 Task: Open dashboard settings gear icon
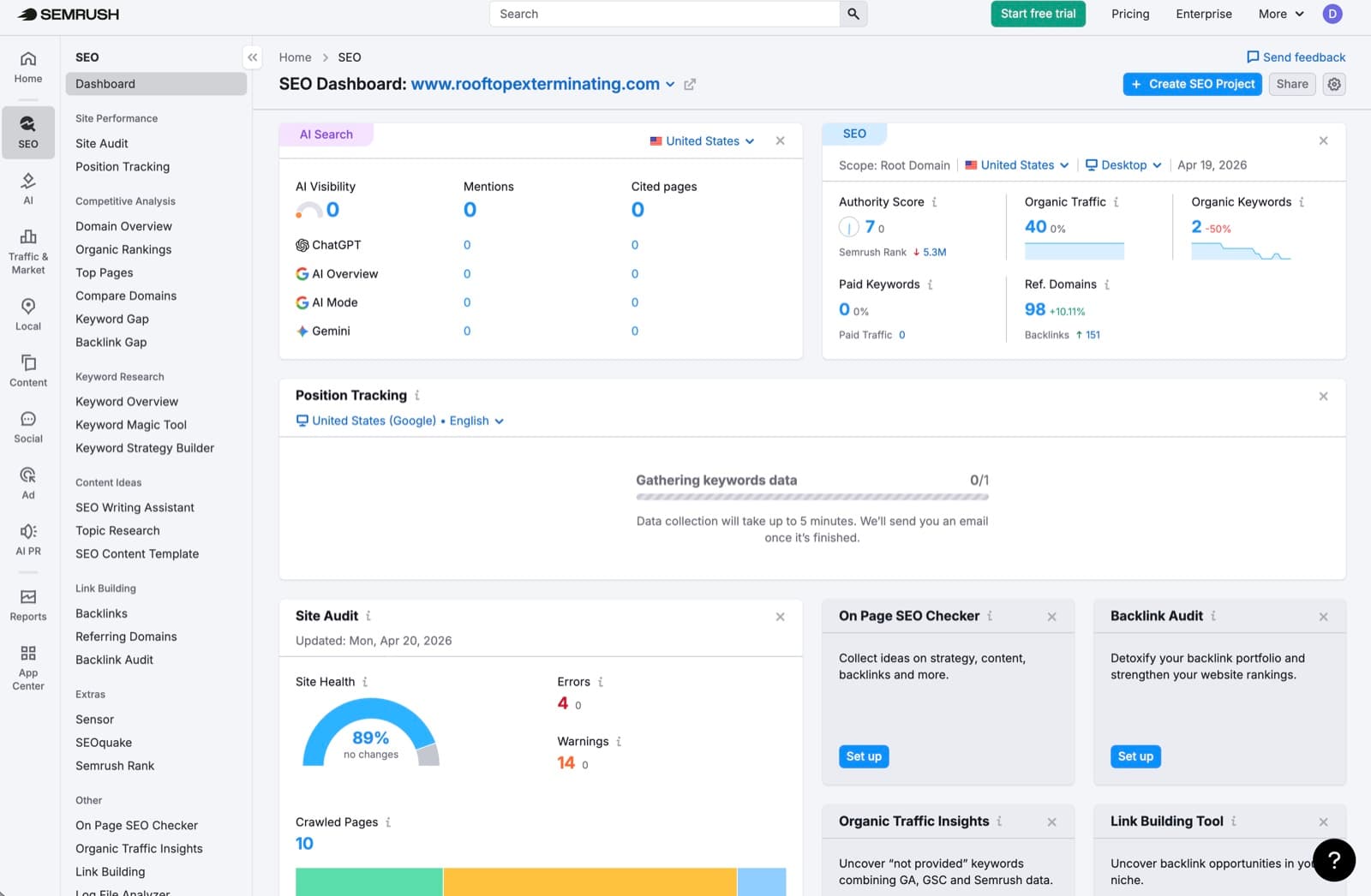(x=1334, y=84)
